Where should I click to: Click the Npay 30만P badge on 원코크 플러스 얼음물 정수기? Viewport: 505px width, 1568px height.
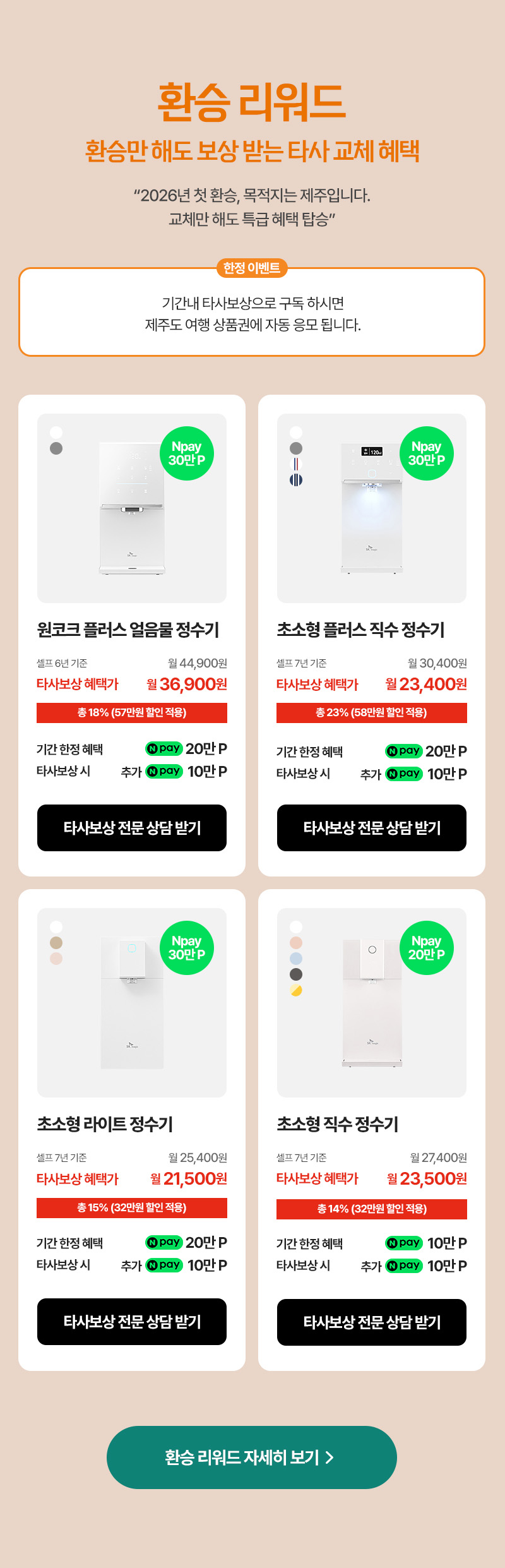(x=187, y=453)
